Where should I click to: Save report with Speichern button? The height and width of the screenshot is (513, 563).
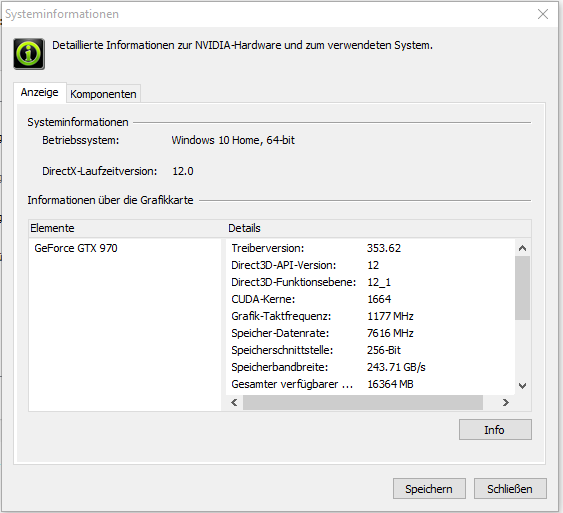click(429, 489)
